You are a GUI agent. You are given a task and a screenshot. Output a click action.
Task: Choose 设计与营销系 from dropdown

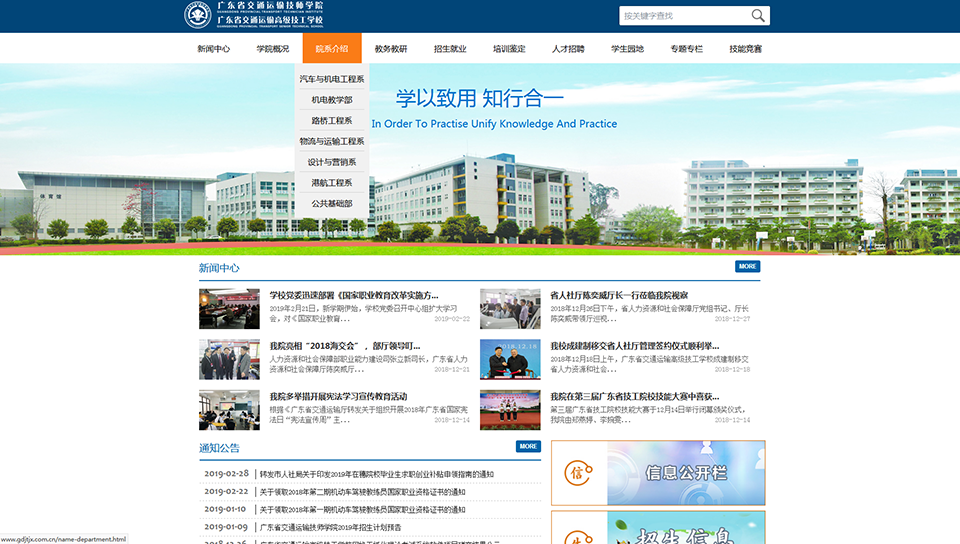332,162
